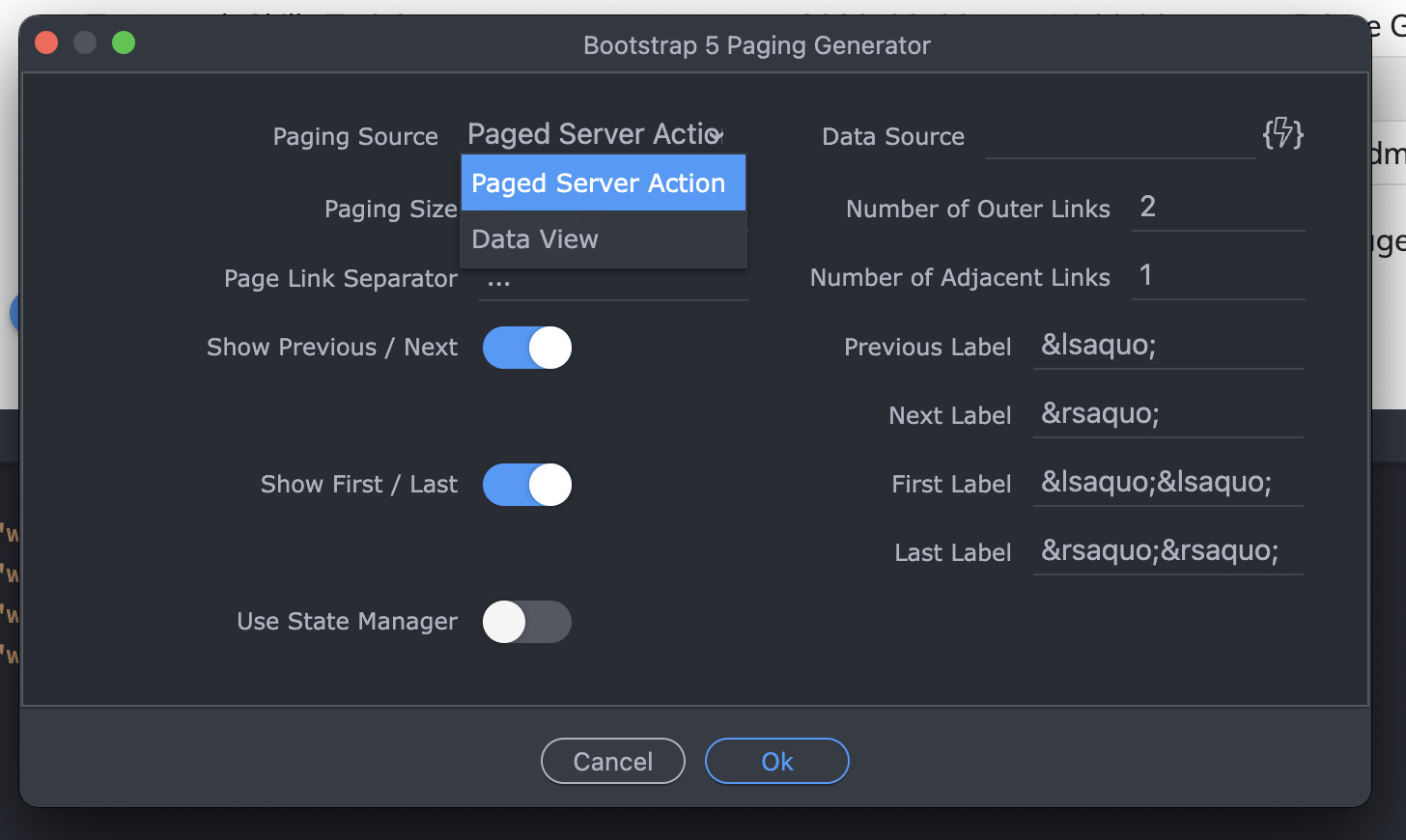Turn off Show First / Last
The width and height of the screenshot is (1406, 840).
(x=526, y=485)
